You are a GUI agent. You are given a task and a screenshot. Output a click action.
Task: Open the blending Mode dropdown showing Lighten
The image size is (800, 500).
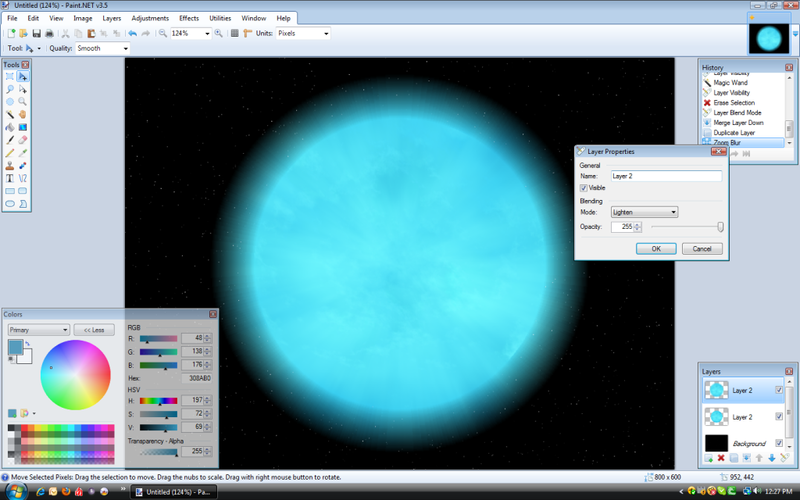click(644, 212)
